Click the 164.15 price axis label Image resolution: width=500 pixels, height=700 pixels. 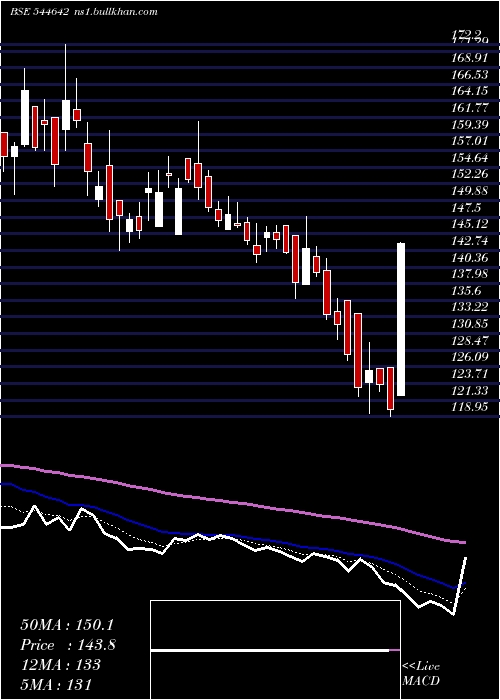point(469,91)
